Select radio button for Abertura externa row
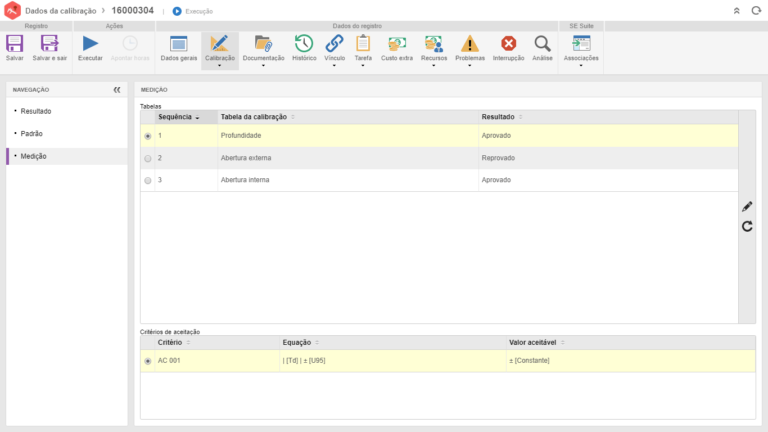Viewport: 768px width, 432px height. click(148, 158)
